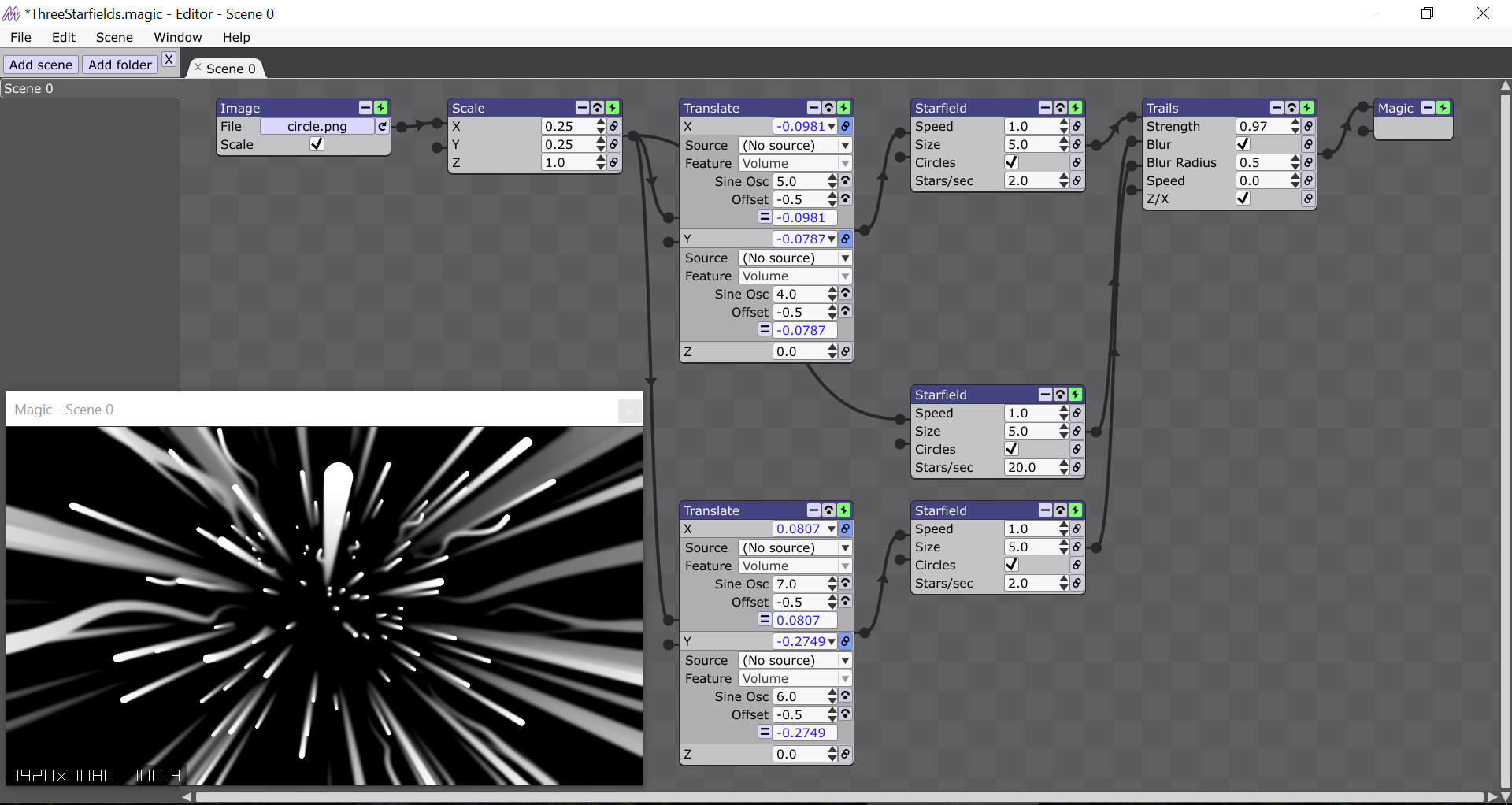Image resolution: width=1512 pixels, height=805 pixels.
Task: Collapse the middle Starfield module with Stars/sec 20.0
Action: [x=1045, y=395]
